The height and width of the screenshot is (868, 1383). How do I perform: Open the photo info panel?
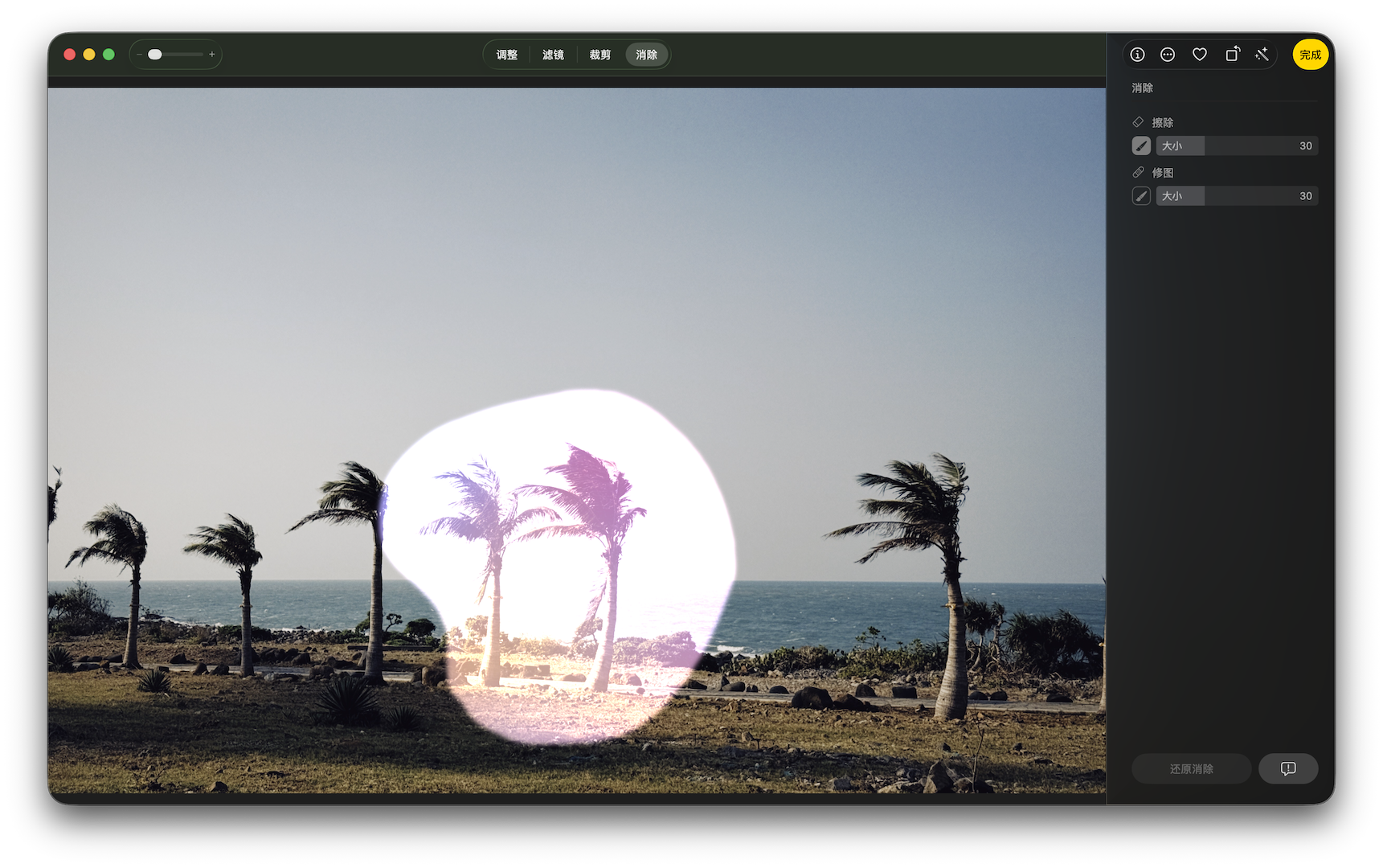pos(1137,55)
